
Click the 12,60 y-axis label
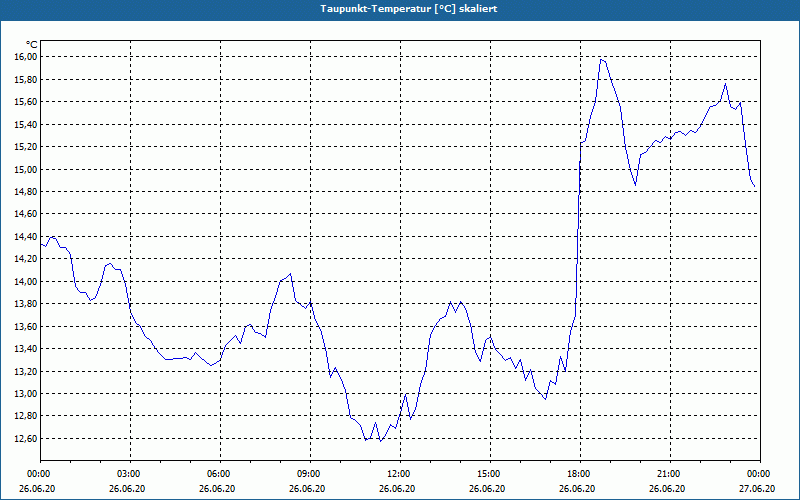click(26, 439)
